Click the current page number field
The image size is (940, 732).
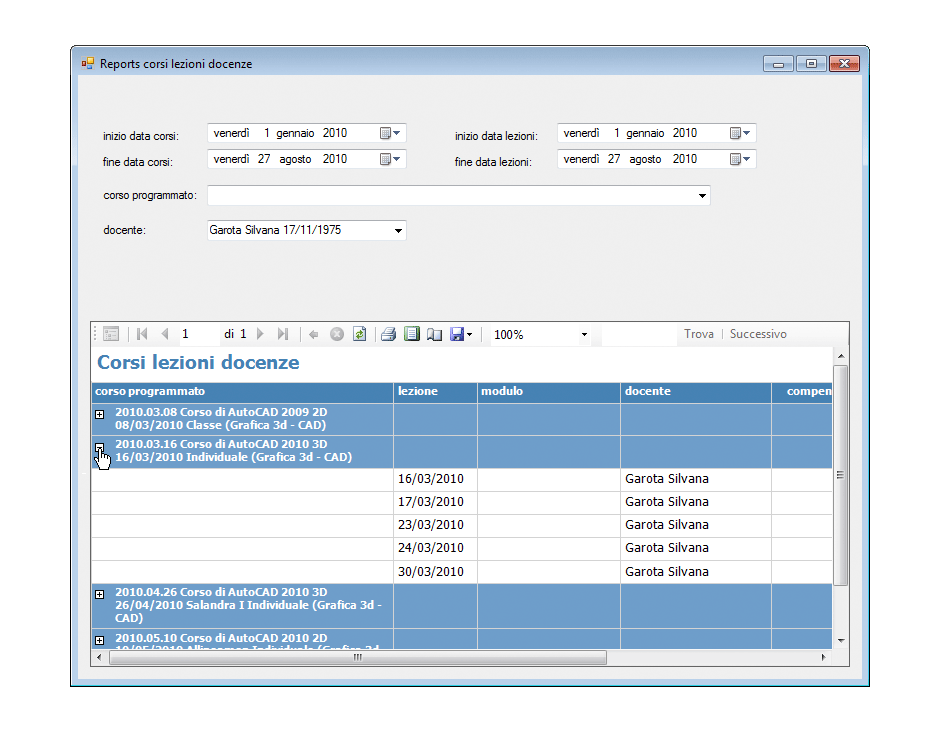[198, 334]
